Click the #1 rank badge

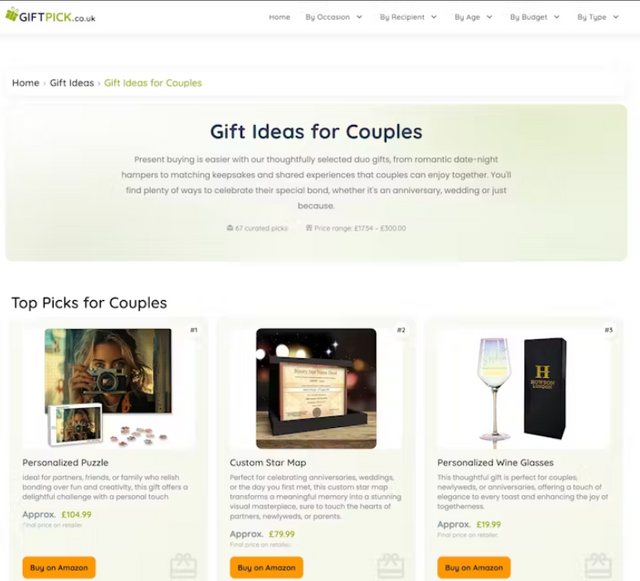[x=194, y=330]
